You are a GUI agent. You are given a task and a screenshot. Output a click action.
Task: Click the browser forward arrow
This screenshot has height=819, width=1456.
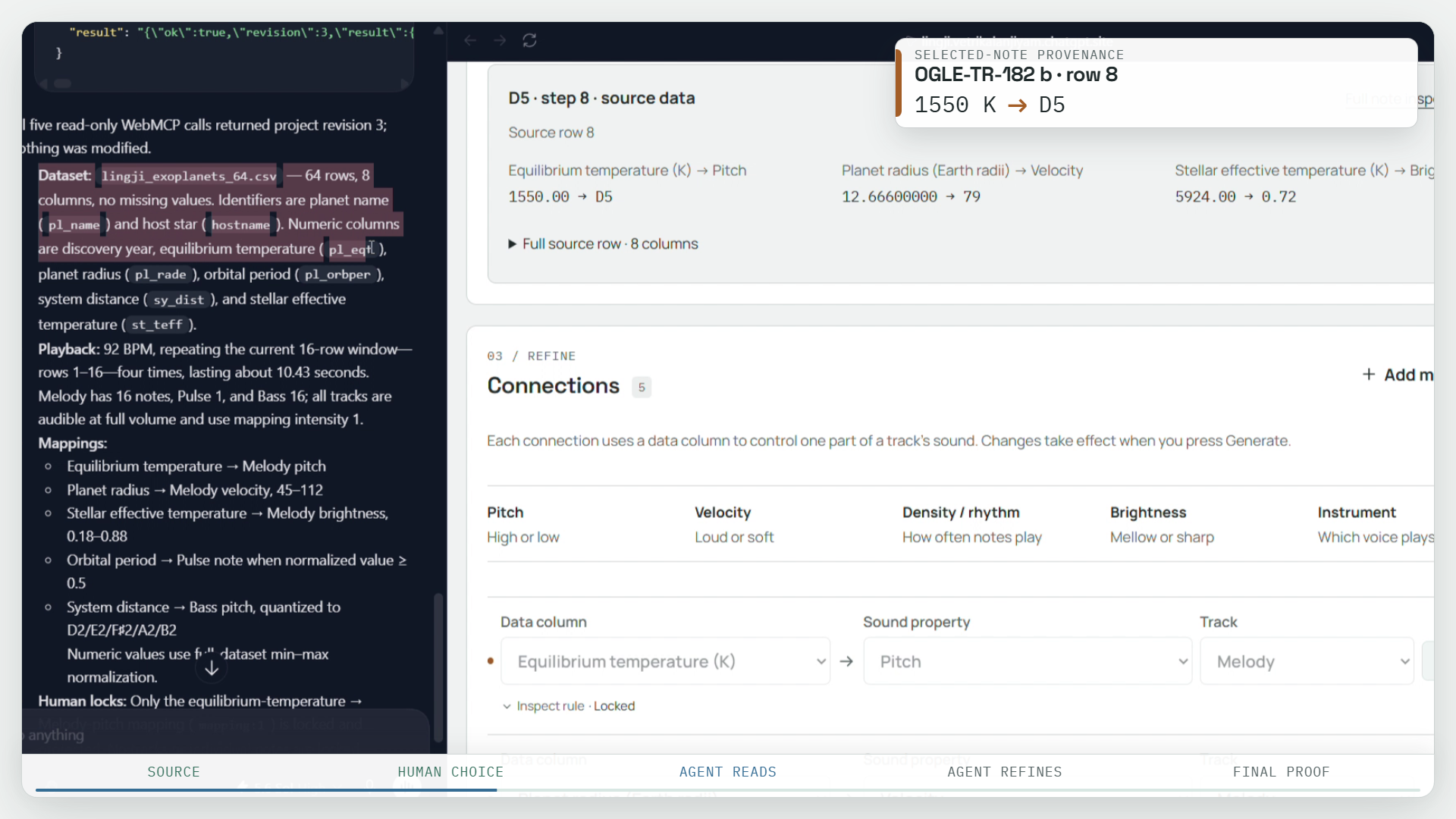click(500, 40)
